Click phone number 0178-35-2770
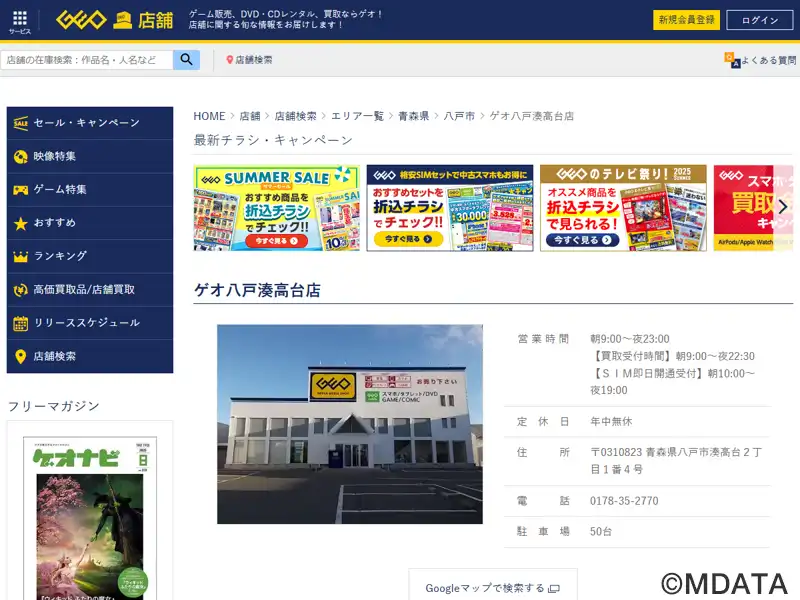The height and width of the screenshot is (600, 800). 624,501
